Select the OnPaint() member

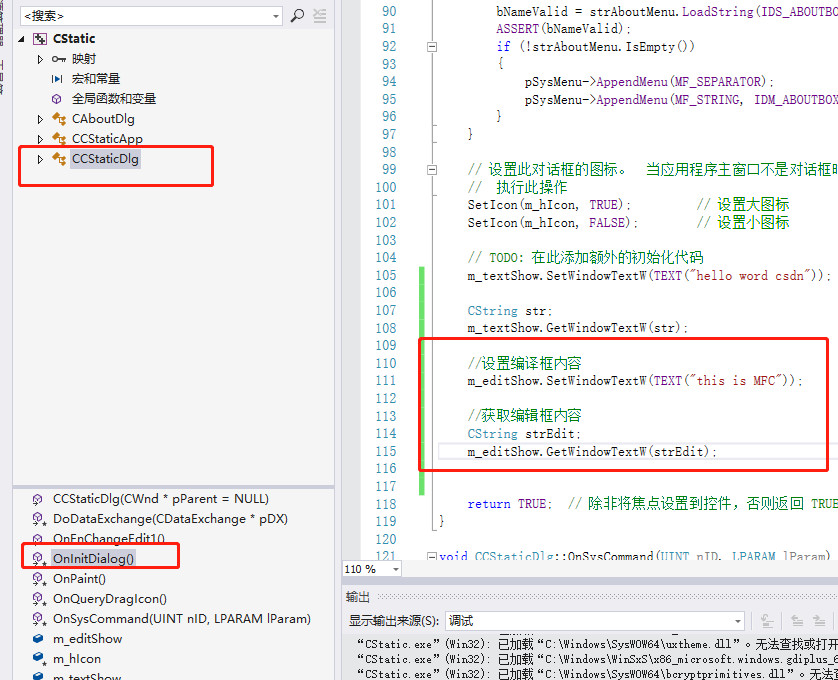[x=80, y=579]
